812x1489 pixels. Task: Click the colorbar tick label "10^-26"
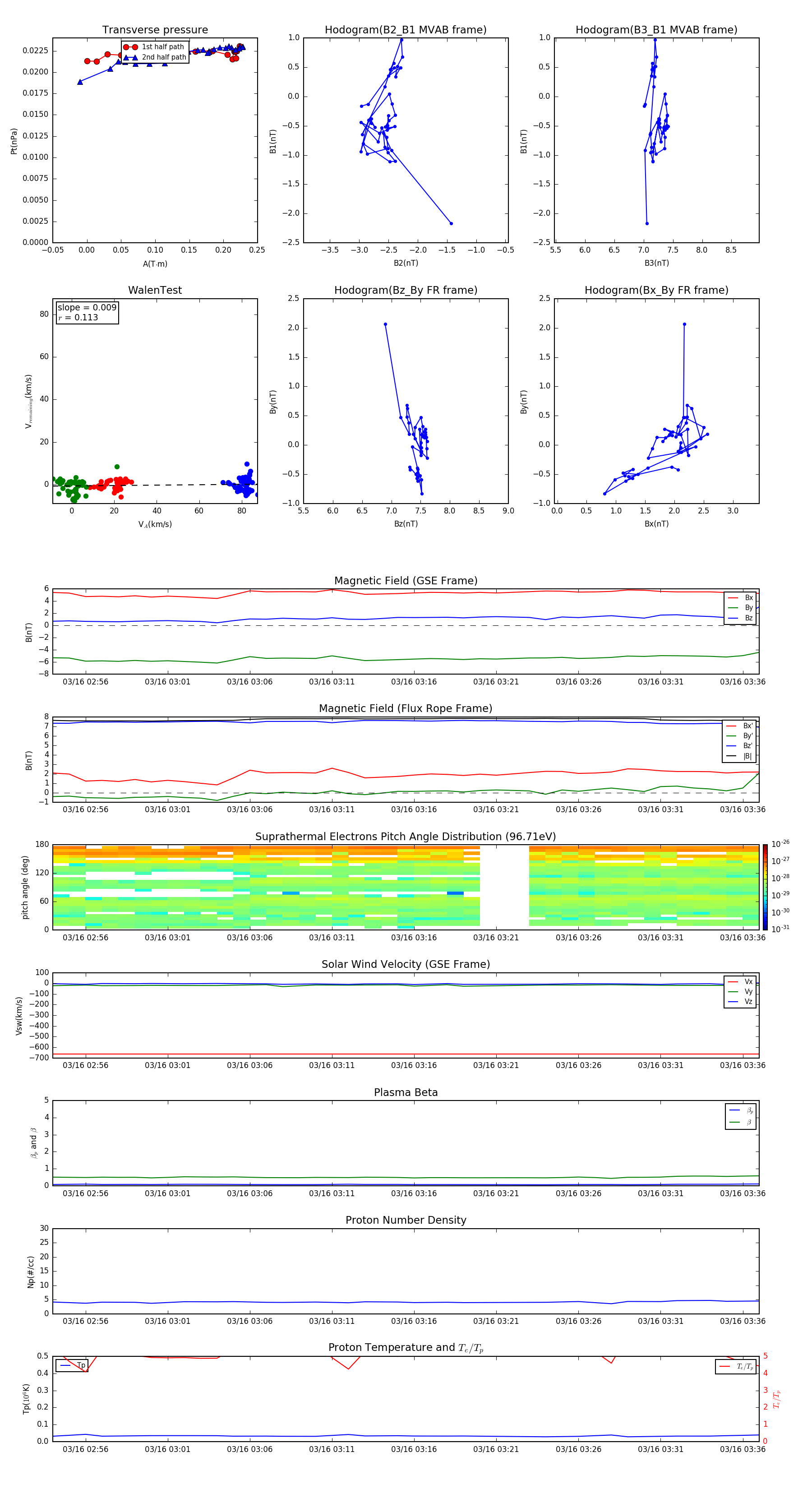pyautogui.click(x=780, y=844)
